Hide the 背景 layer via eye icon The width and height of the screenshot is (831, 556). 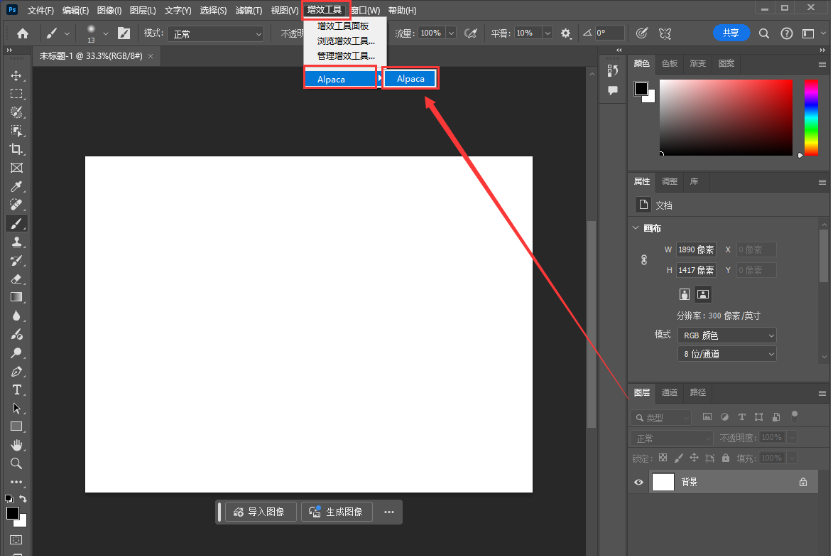coord(639,482)
